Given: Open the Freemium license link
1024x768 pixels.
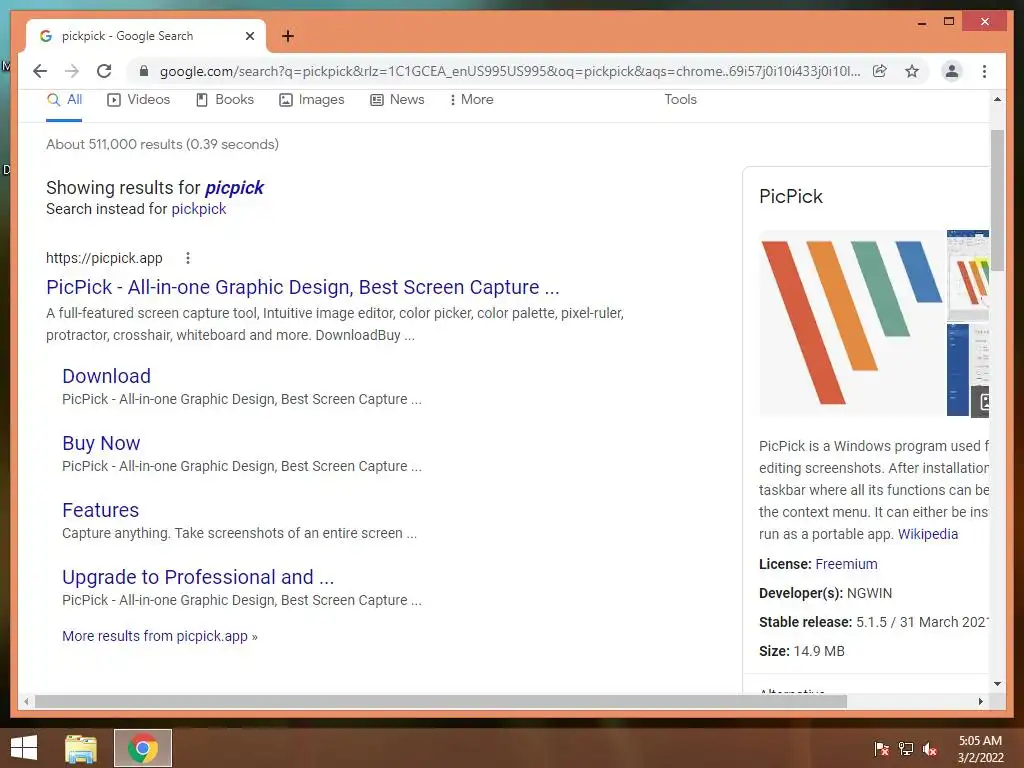Looking at the screenshot, I should click(x=846, y=564).
